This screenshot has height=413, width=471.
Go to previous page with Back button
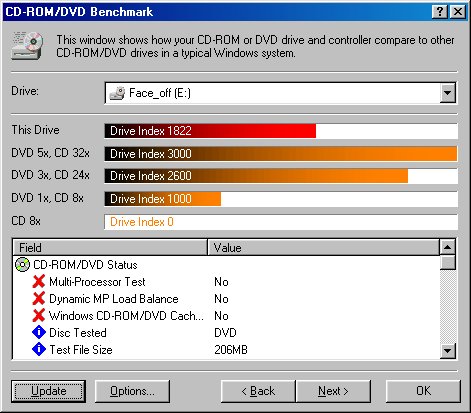pos(258,391)
